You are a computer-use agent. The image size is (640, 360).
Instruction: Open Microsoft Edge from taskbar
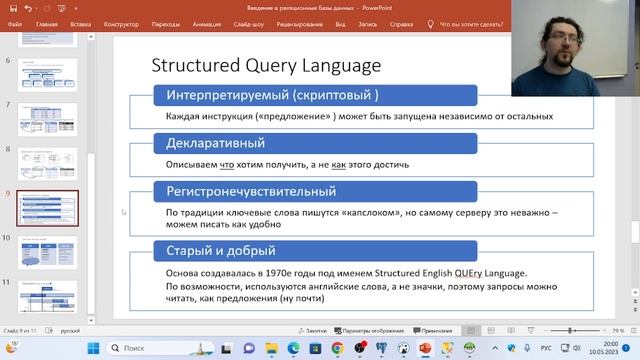click(293, 348)
